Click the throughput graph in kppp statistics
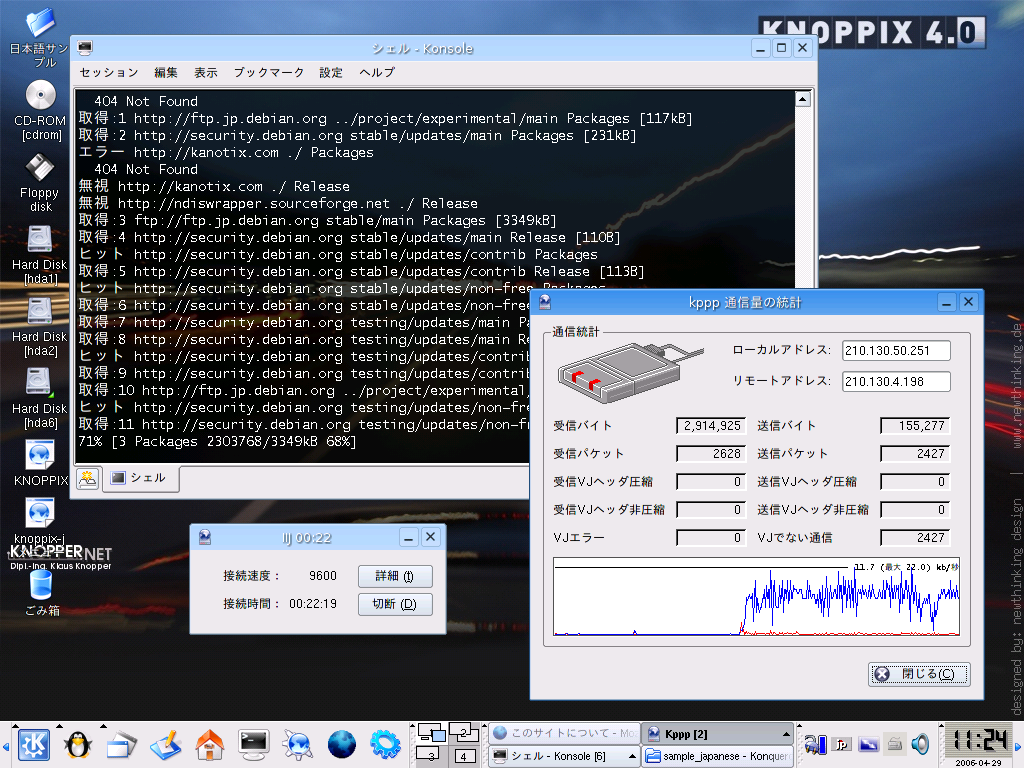This screenshot has height=768, width=1024. point(757,597)
